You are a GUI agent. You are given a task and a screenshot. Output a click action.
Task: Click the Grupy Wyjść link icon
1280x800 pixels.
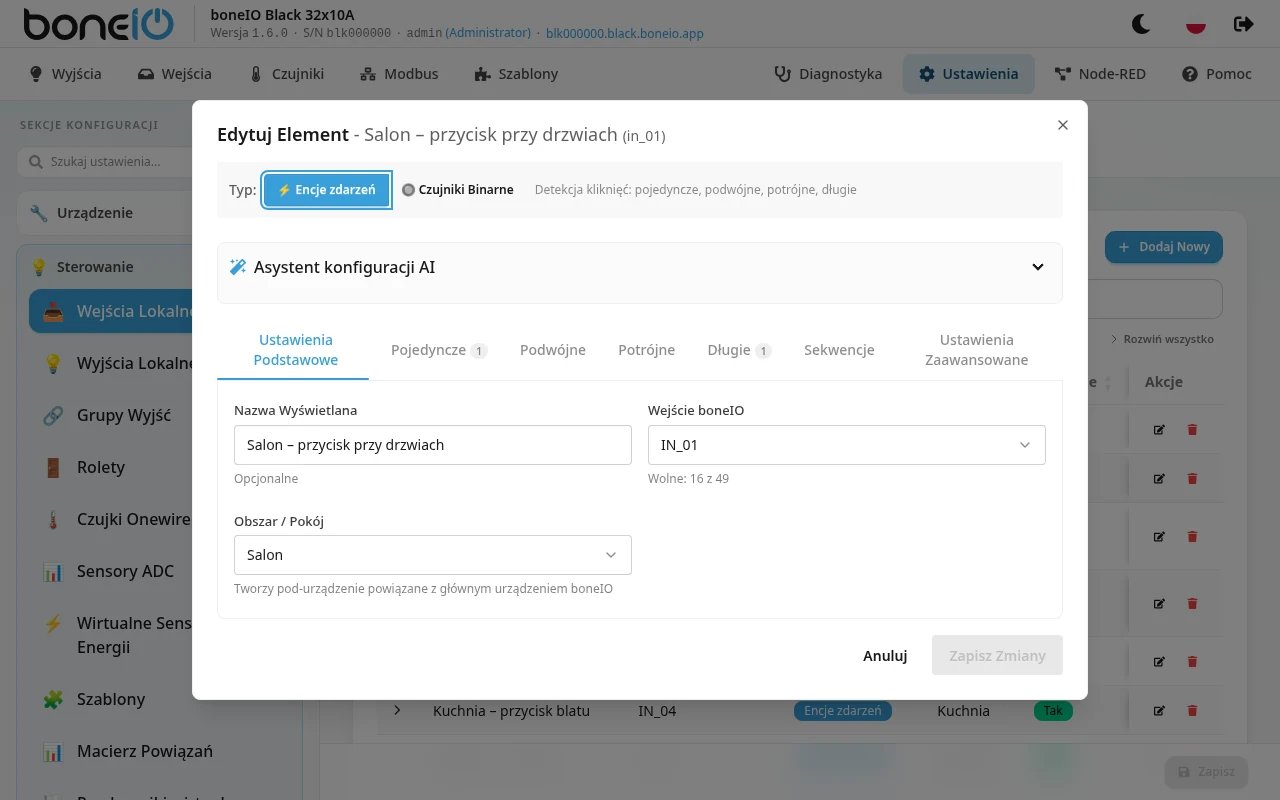tap(53, 415)
